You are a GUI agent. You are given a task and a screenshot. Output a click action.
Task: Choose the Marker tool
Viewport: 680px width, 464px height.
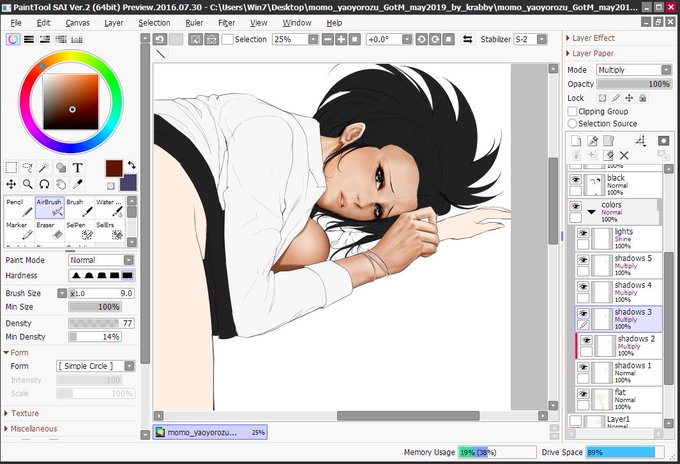[x=20, y=230]
